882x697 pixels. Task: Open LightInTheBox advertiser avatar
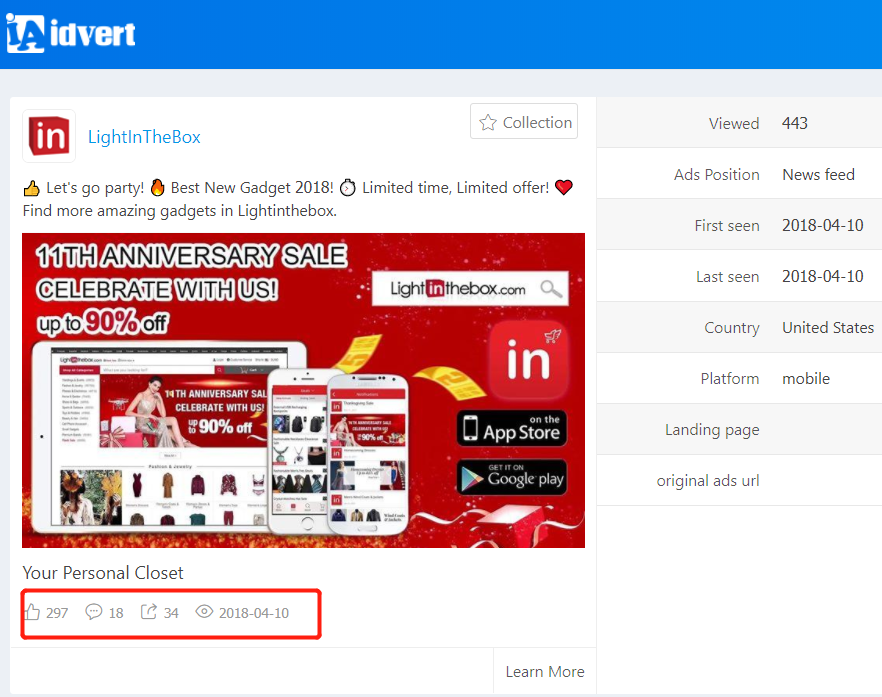49,136
